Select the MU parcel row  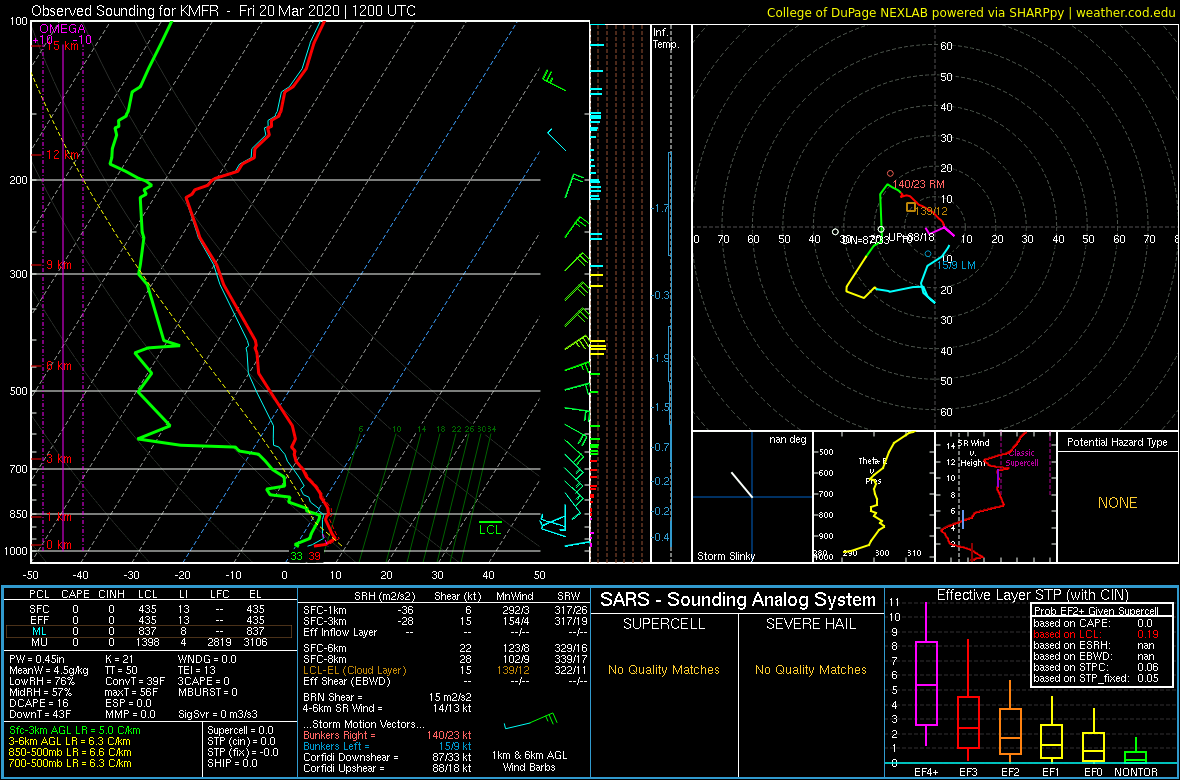click(x=150, y=641)
